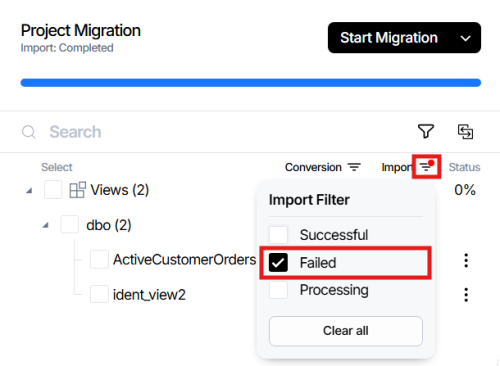Collapse the dbo (2) schema node
The height and width of the screenshot is (366, 500).
click(x=46, y=225)
